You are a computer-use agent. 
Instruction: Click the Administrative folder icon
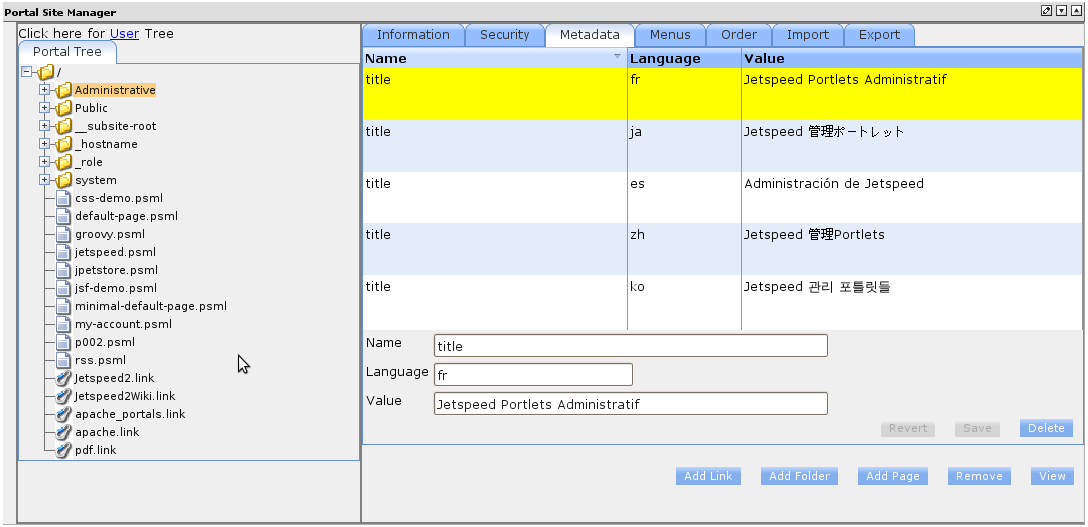point(64,91)
